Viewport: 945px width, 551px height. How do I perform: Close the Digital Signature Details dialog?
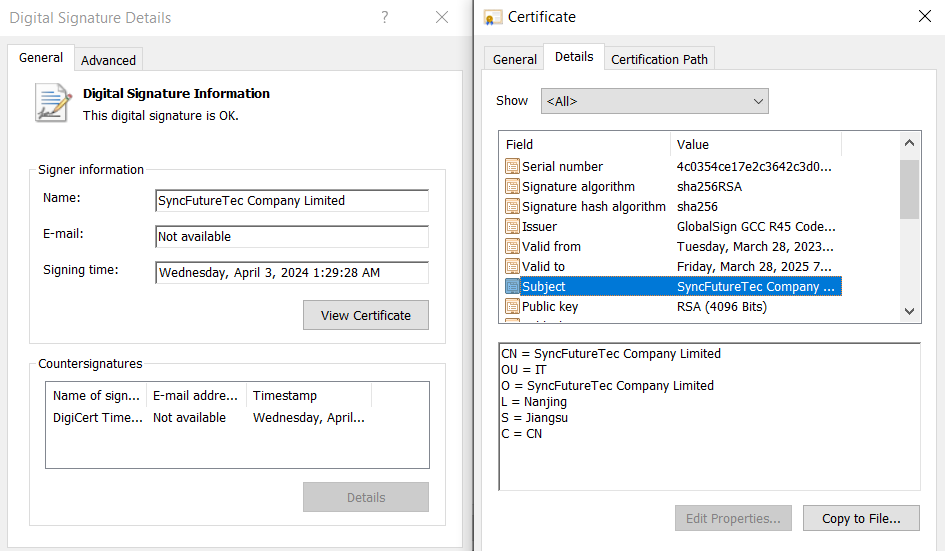pos(442,17)
